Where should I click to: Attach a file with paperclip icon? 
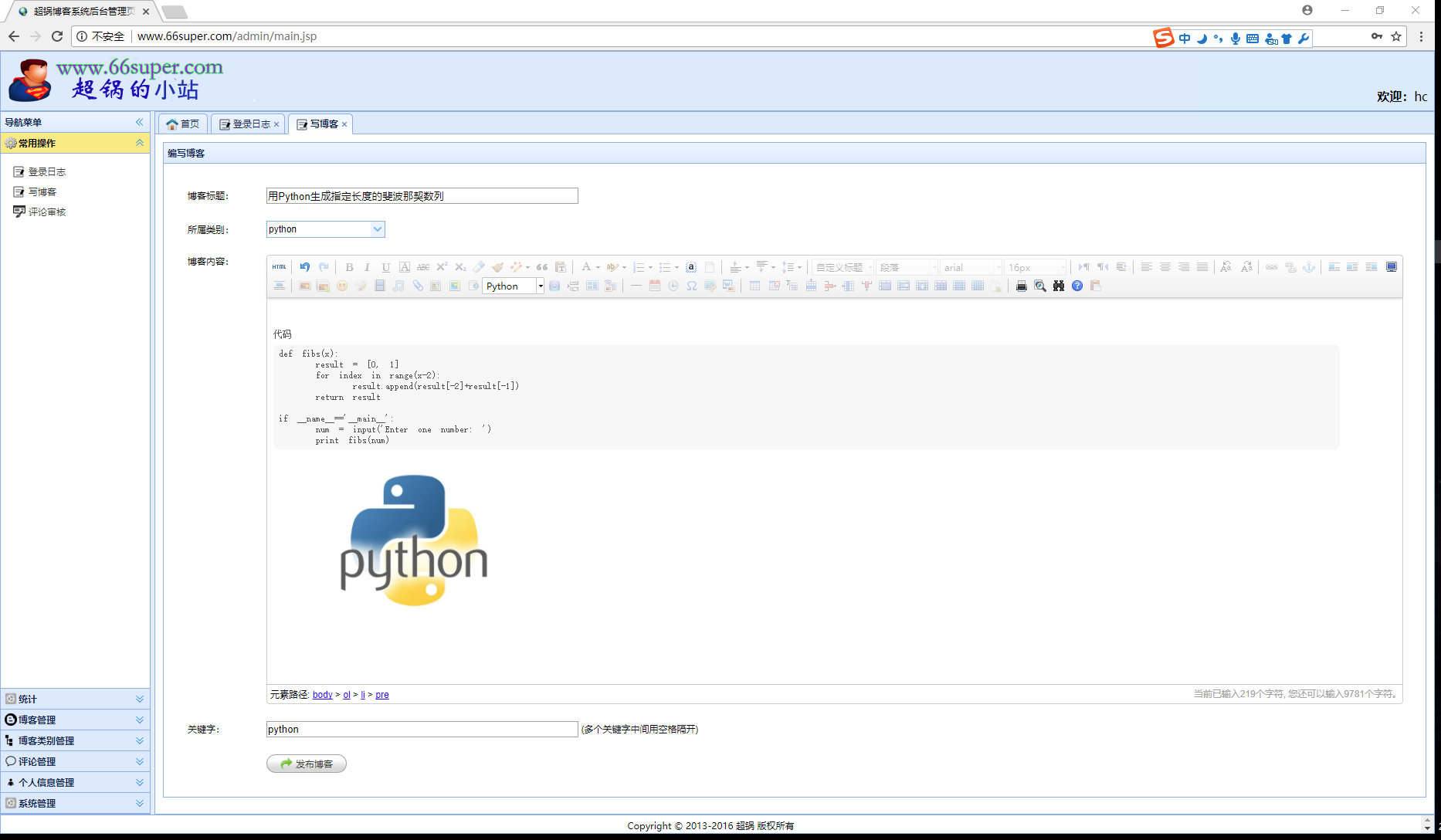click(x=417, y=286)
